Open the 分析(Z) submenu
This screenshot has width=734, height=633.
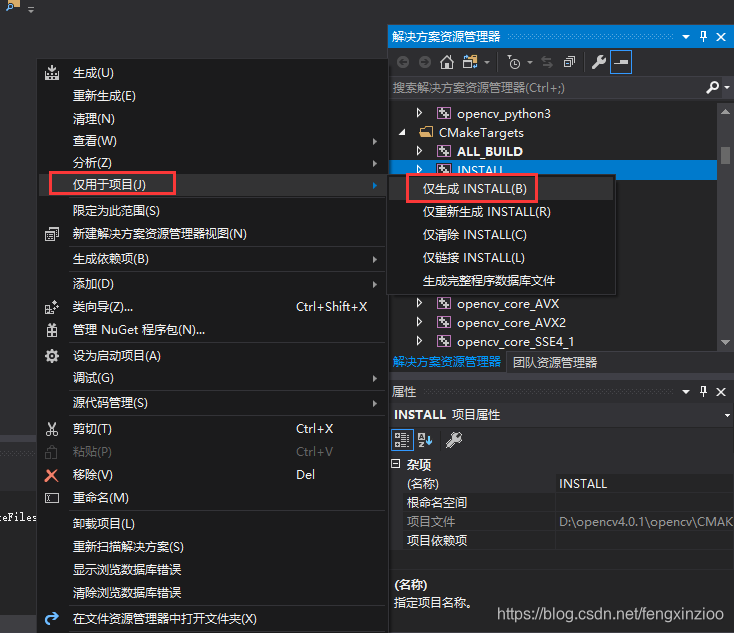point(213,163)
